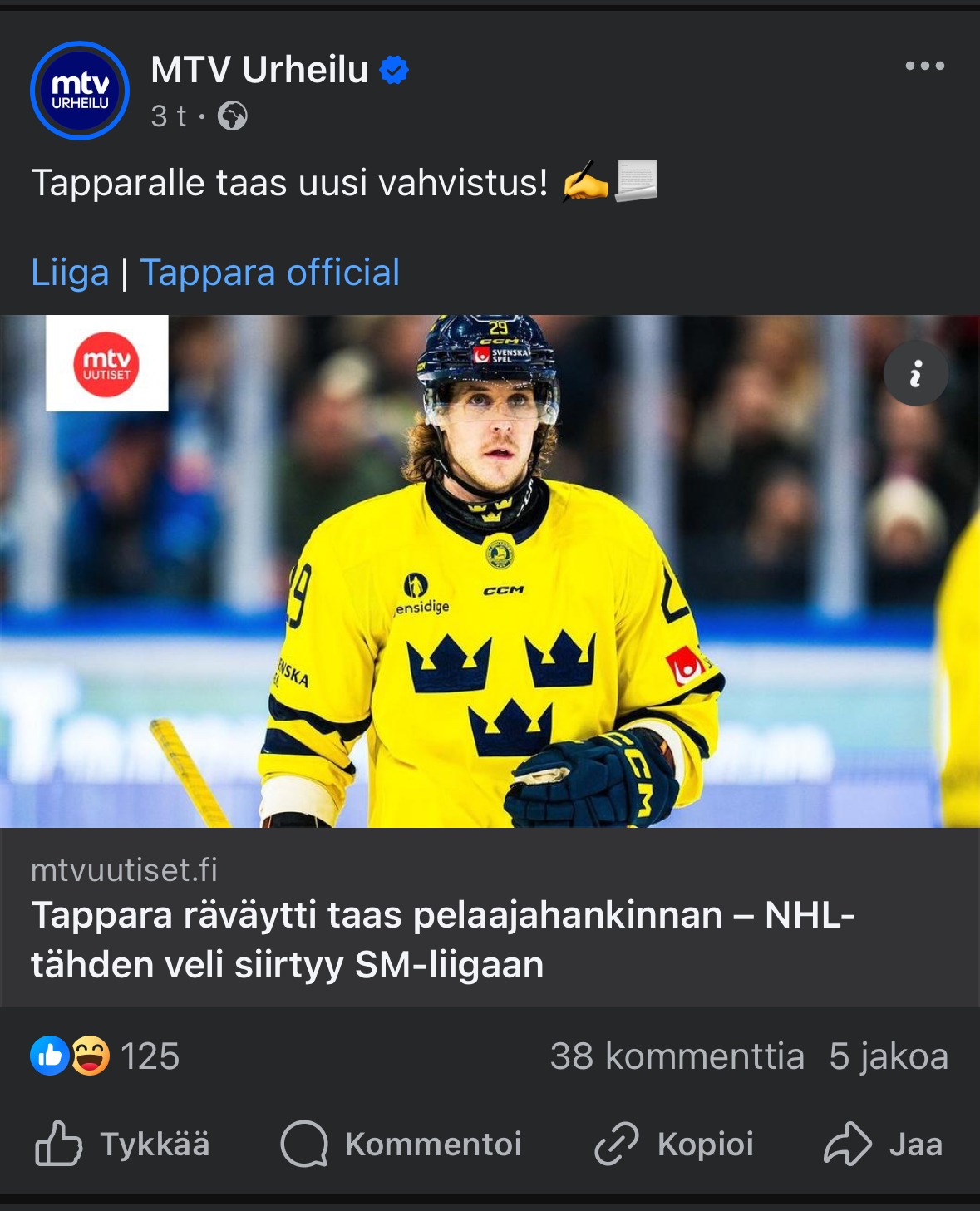This screenshot has height=1211, width=980.
Task: Toggle the Tykkää like button
Action: (x=123, y=1145)
